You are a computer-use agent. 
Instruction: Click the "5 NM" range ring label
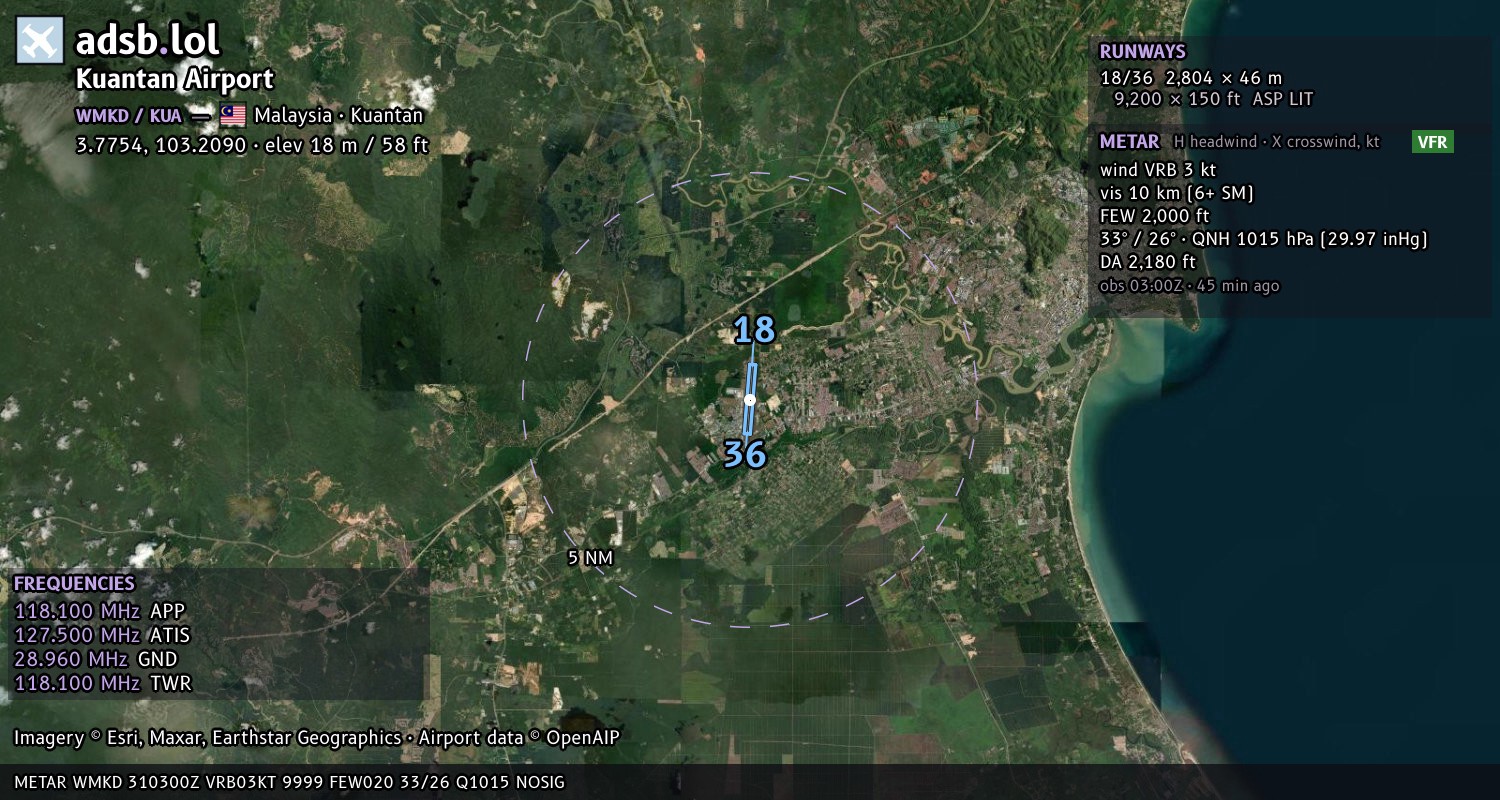pos(590,558)
